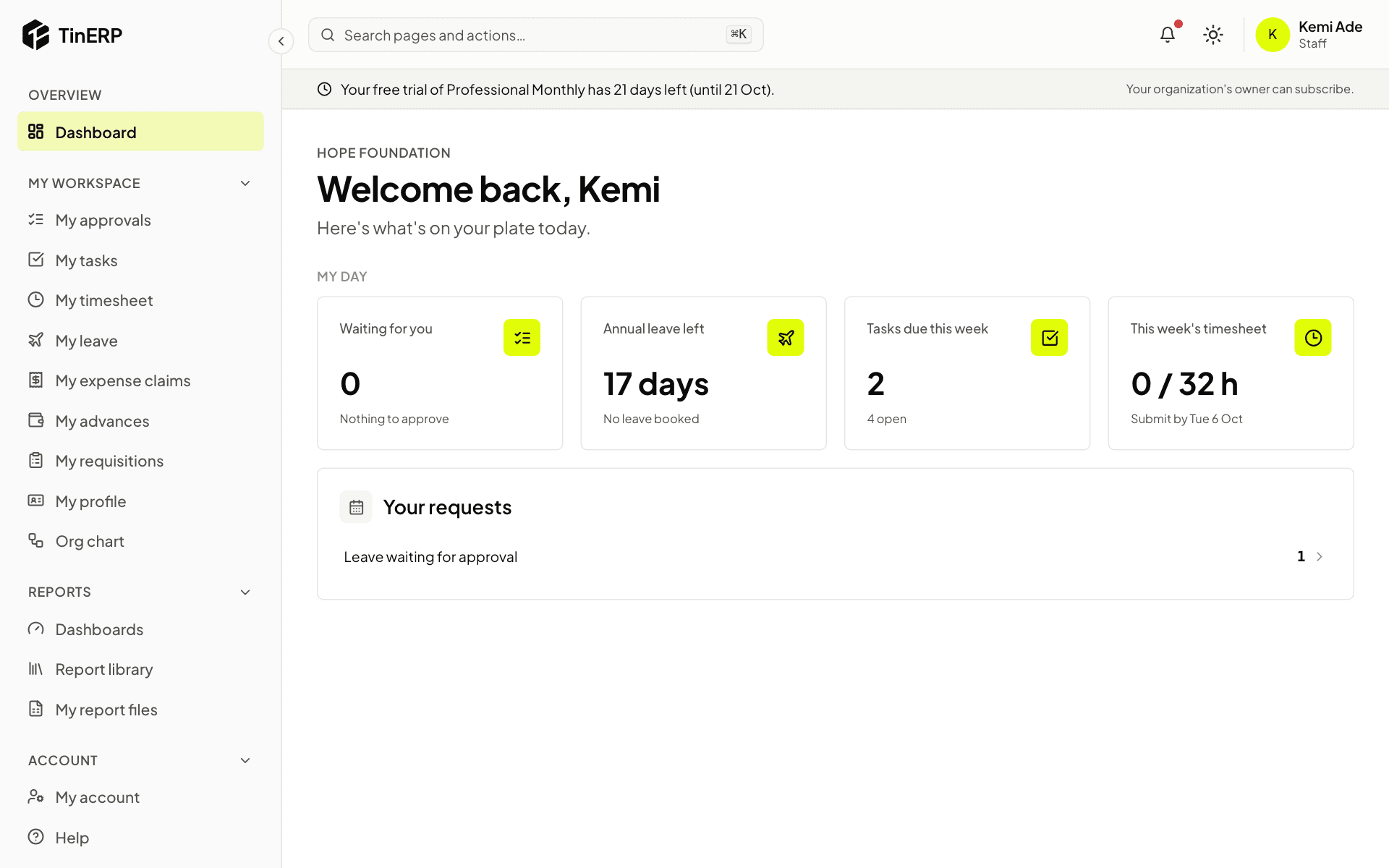This screenshot has width=1389, height=868.
Task: Open the notifications bell
Action: coord(1168,35)
